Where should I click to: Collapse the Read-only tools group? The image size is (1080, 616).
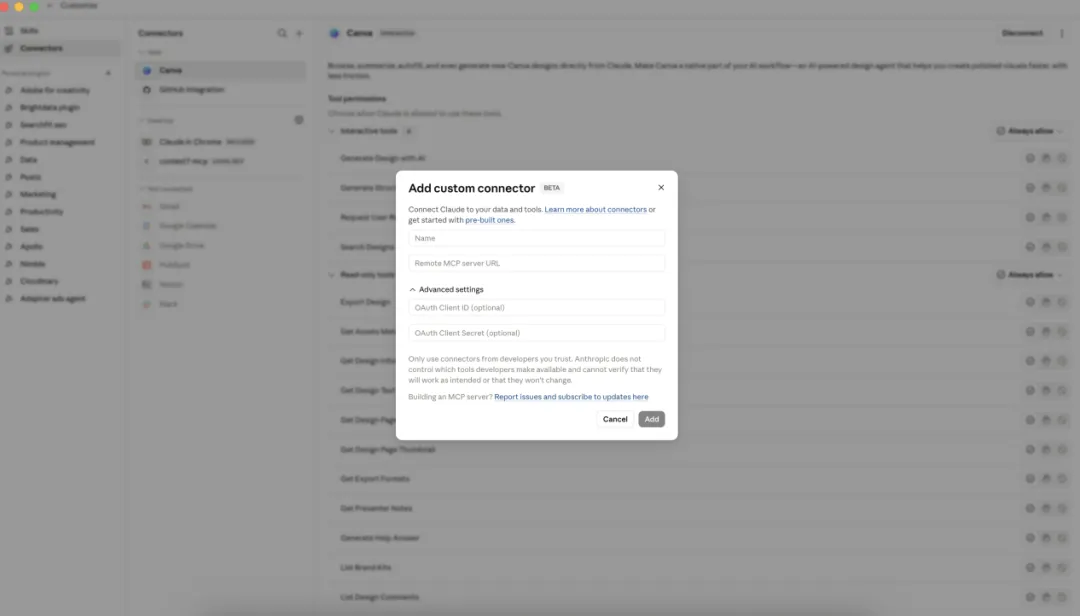click(332, 275)
